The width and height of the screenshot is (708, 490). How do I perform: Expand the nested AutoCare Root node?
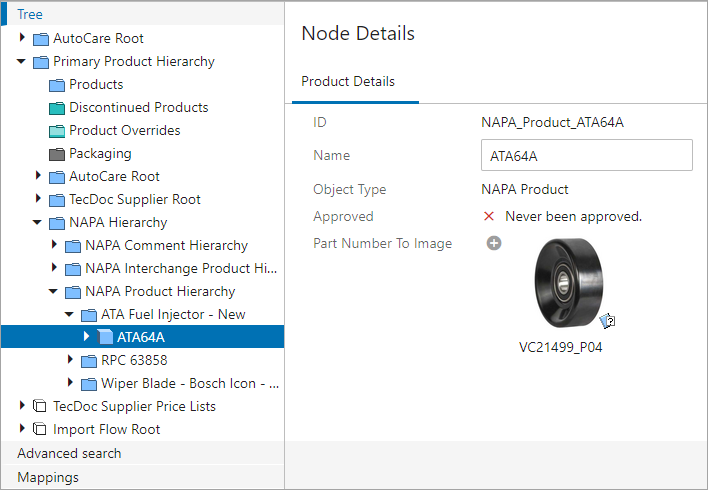point(38,175)
